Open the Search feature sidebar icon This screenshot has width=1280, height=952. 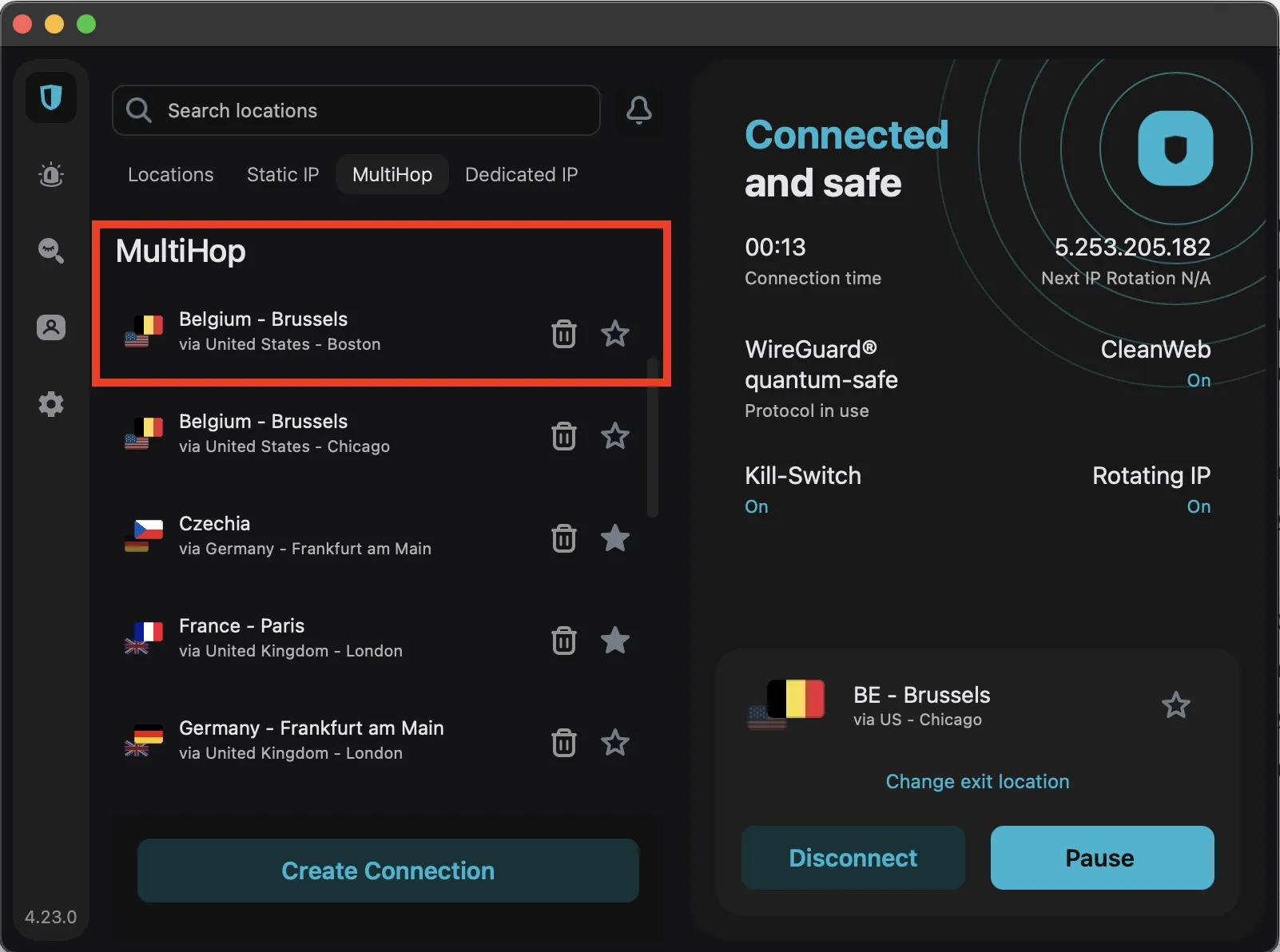(x=51, y=251)
